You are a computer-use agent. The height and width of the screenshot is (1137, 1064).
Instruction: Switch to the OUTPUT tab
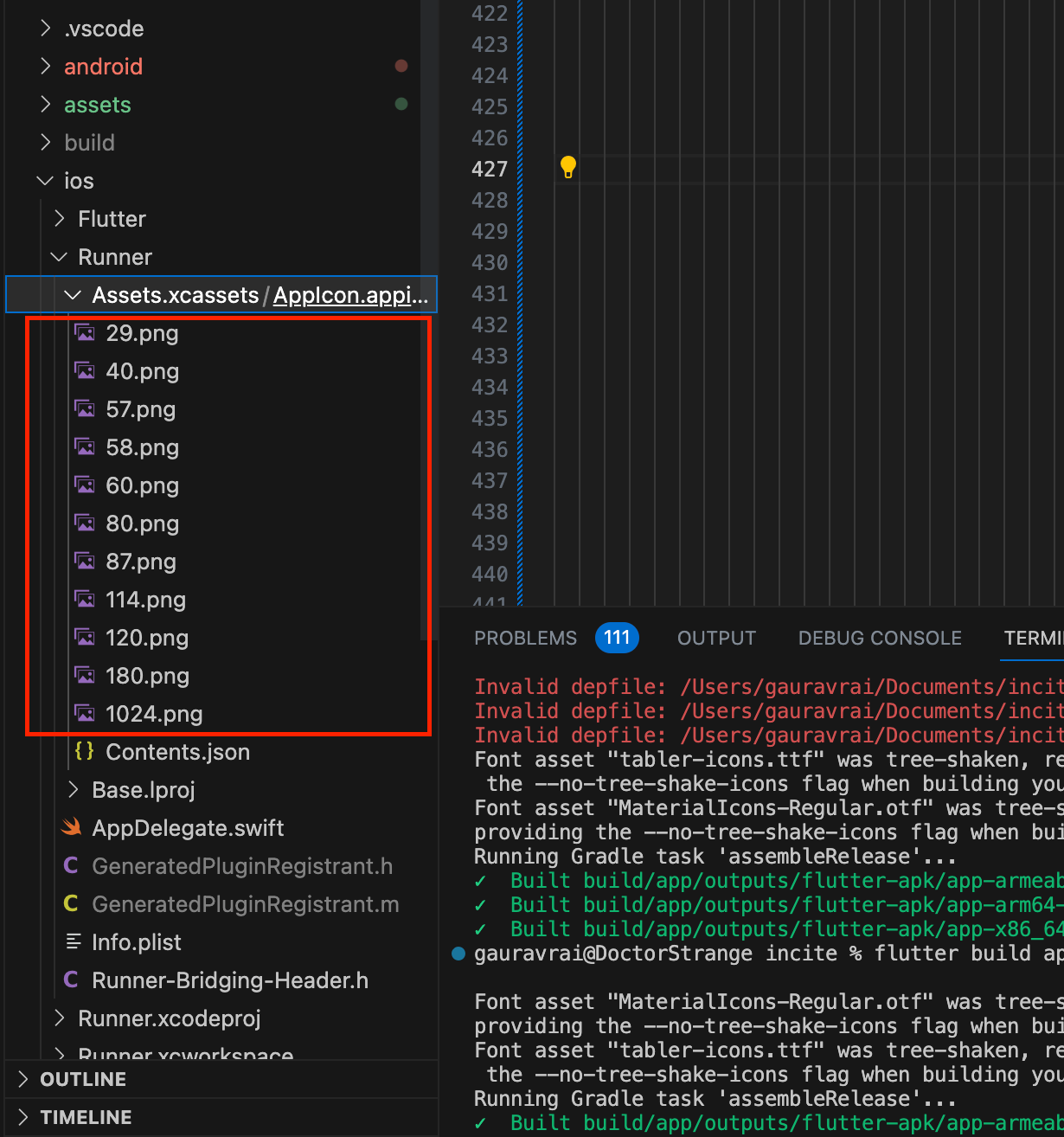[x=716, y=639]
